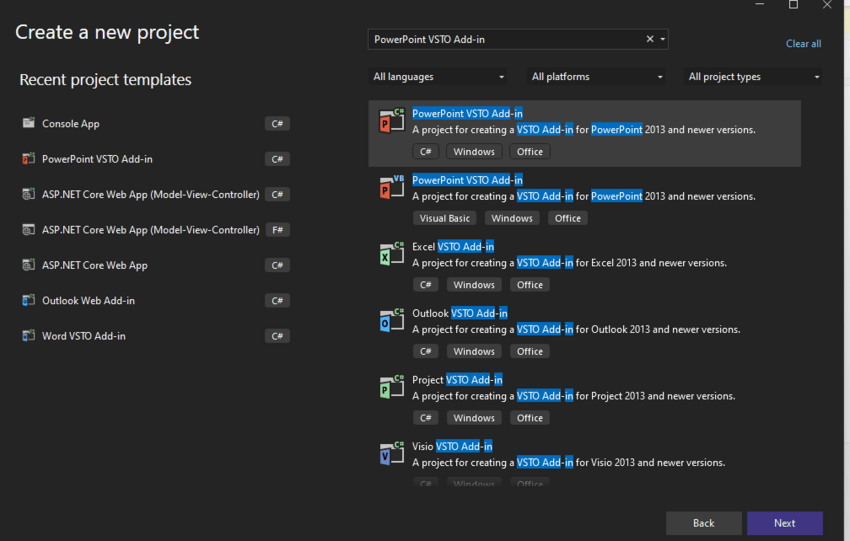The width and height of the screenshot is (850, 541).
Task: Pick the Project VSTO Add-in template icon
Action: click(391, 388)
